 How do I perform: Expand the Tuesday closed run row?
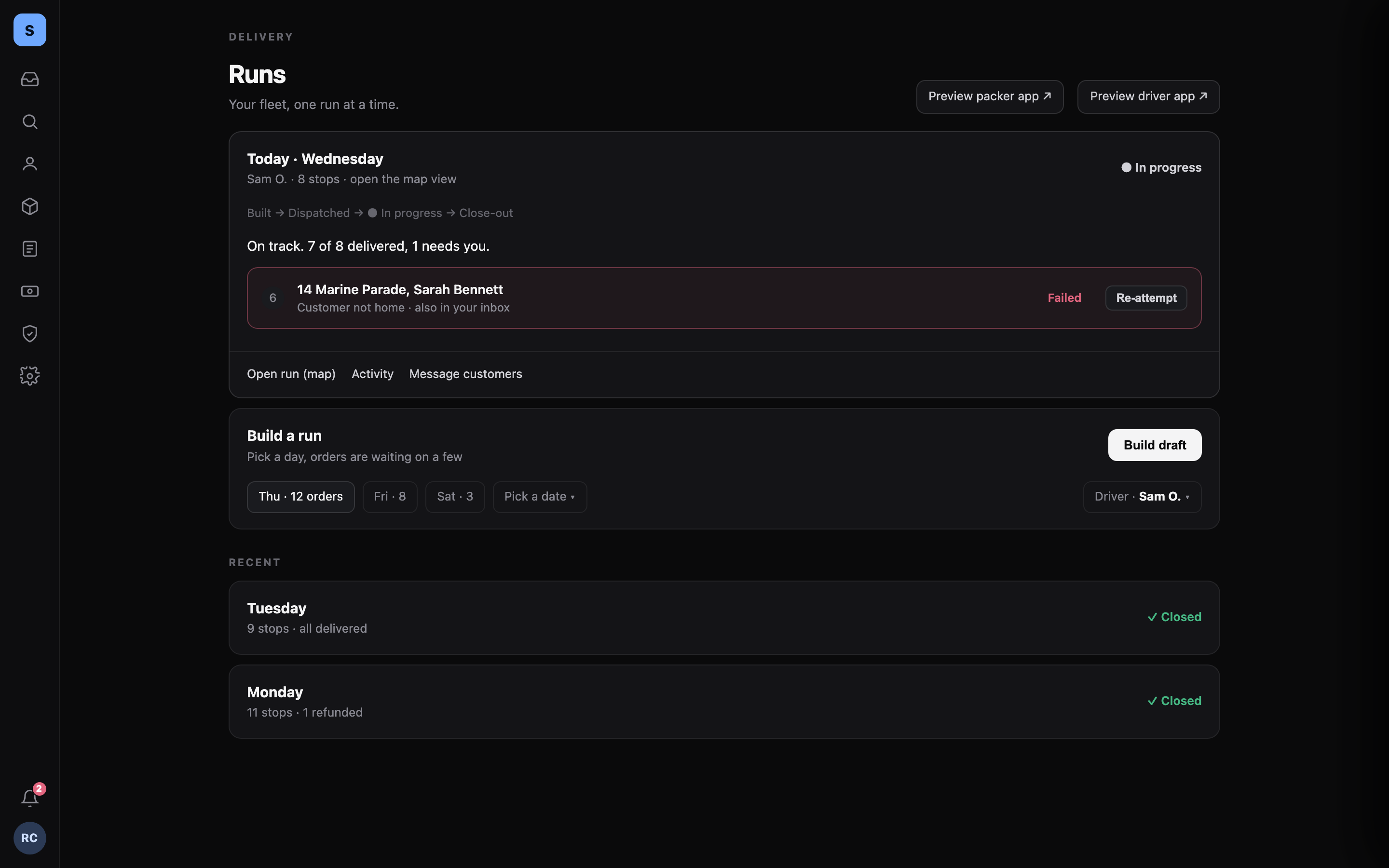(724, 618)
